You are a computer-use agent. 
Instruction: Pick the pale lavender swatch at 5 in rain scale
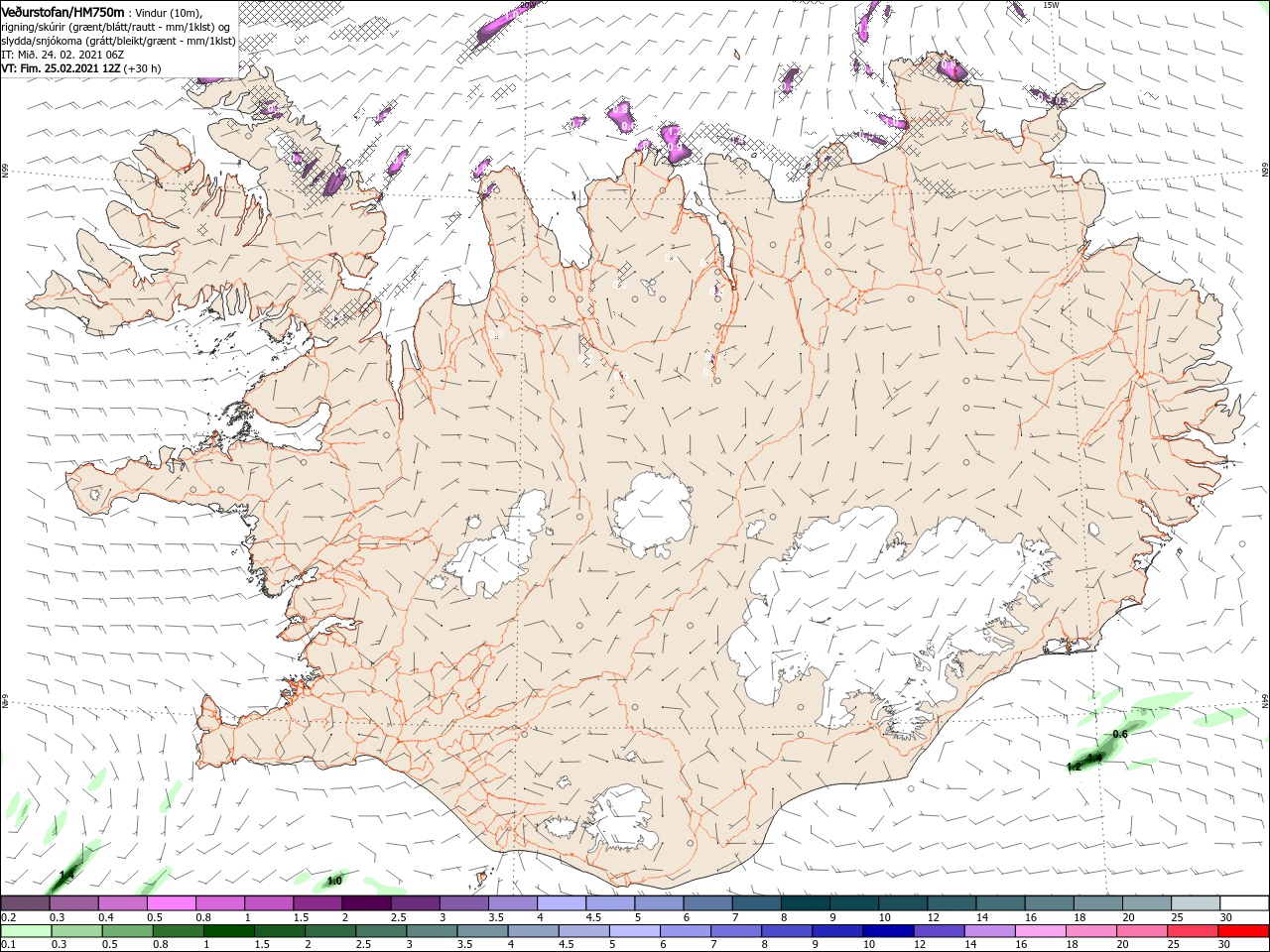click(x=635, y=931)
